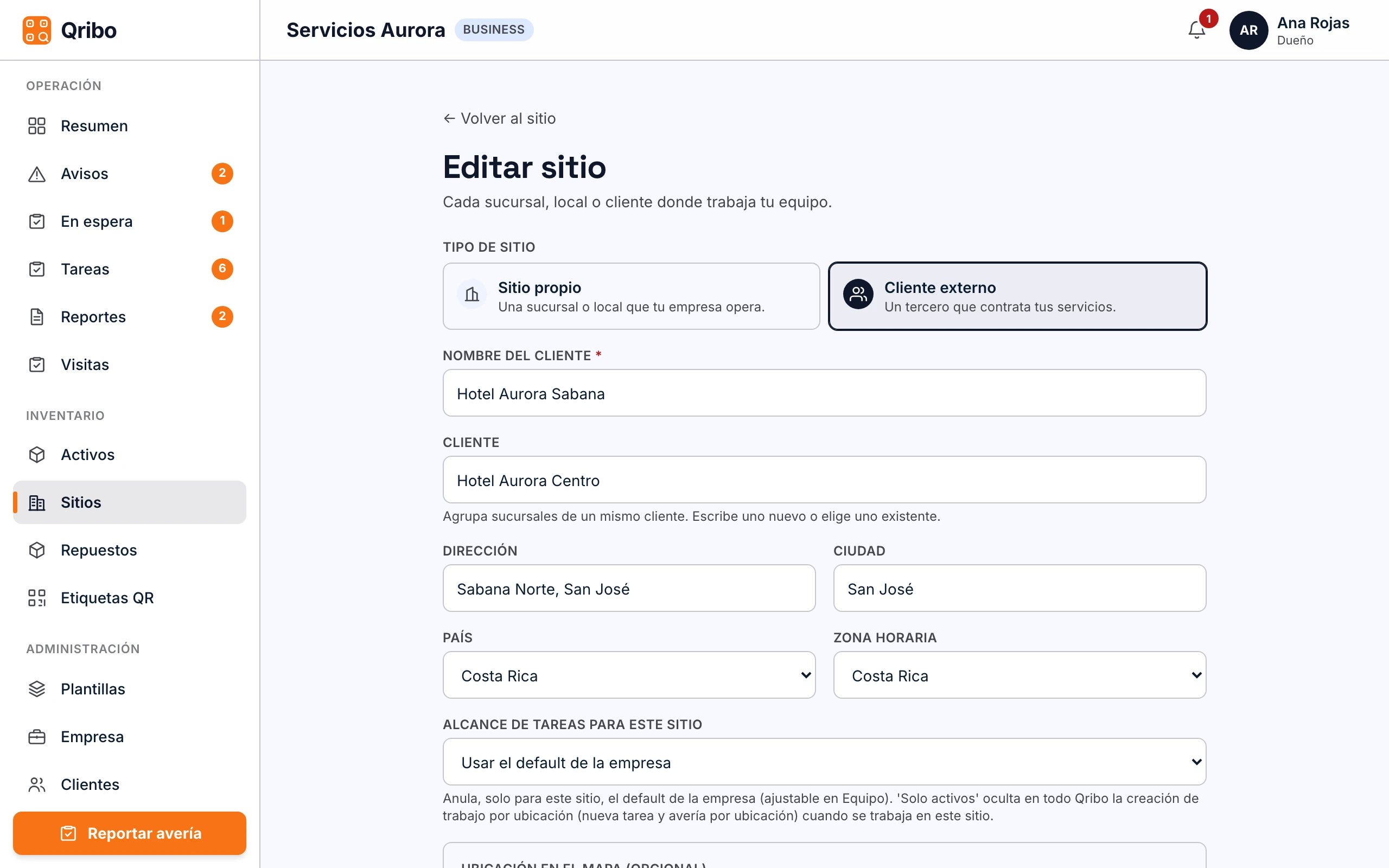Click the Resumen grid icon

click(x=37, y=126)
